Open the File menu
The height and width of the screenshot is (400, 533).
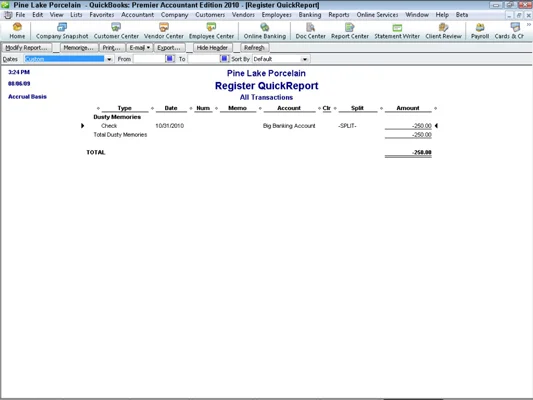coord(20,15)
